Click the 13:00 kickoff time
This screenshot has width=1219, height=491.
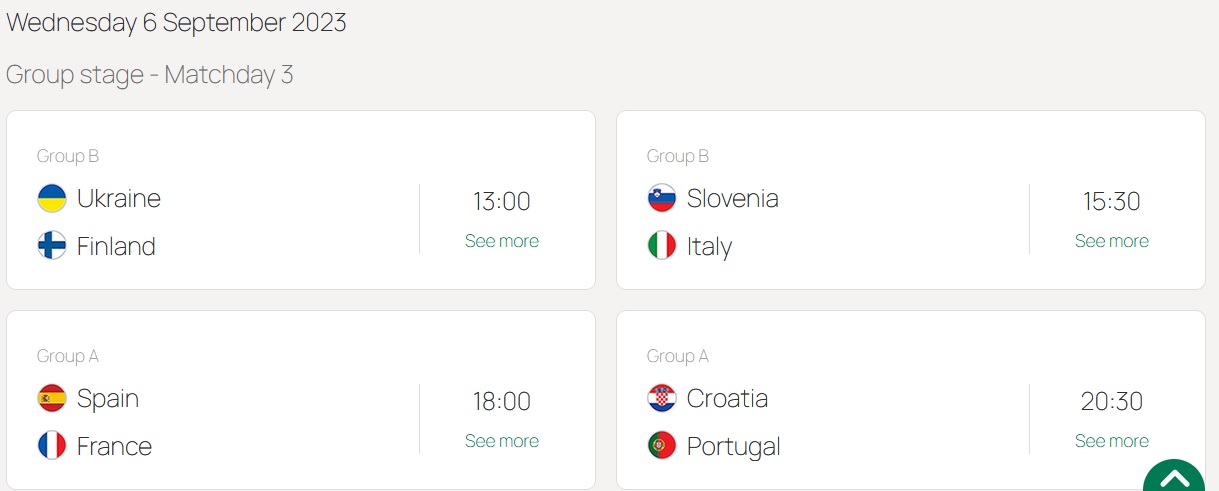(502, 201)
